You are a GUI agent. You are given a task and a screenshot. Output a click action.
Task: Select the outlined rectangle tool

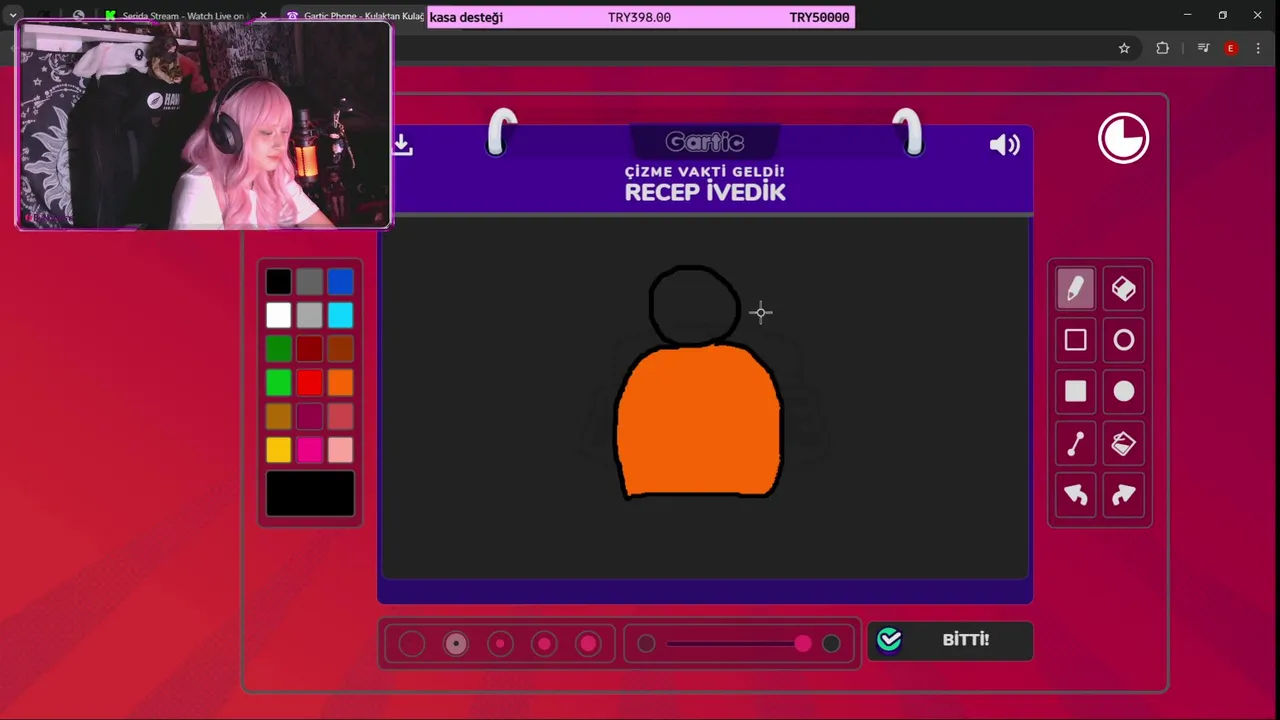pyautogui.click(x=1075, y=340)
